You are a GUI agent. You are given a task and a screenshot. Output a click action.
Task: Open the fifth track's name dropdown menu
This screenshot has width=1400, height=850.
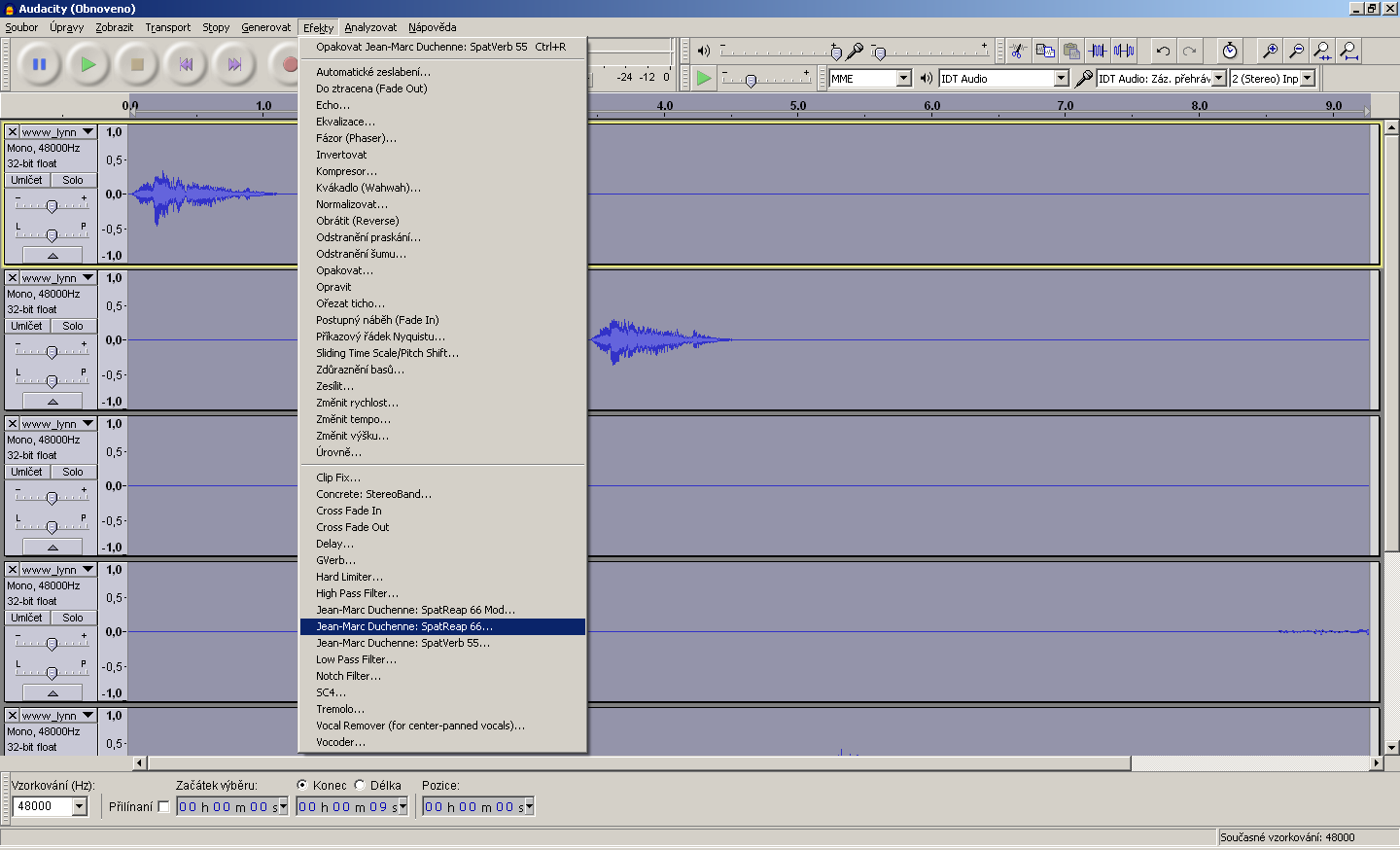point(58,715)
